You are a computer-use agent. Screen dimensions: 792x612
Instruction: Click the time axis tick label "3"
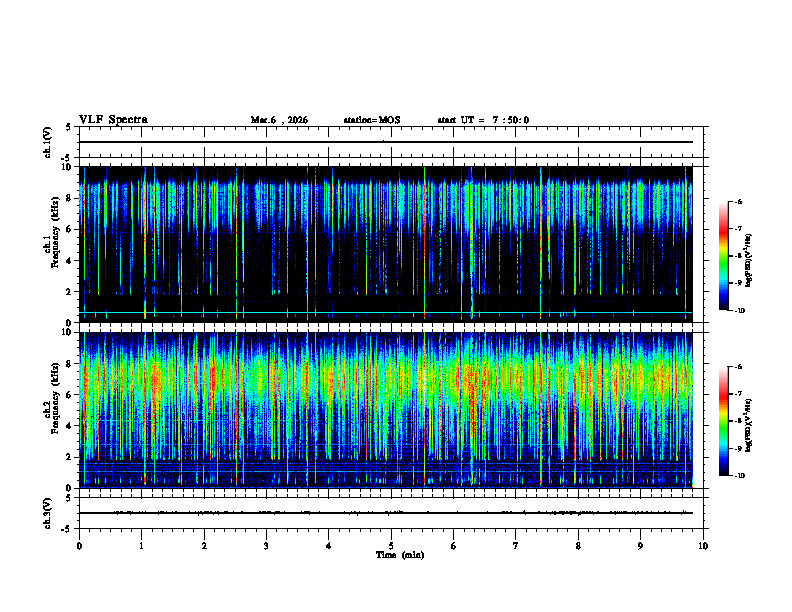pos(266,546)
